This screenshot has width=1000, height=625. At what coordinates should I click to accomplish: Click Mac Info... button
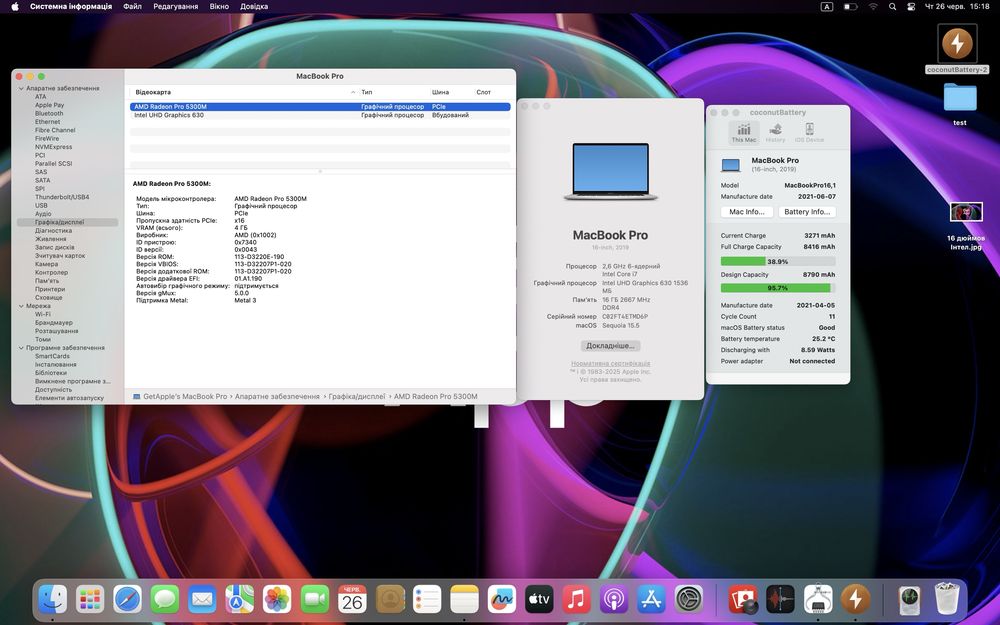point(747,212)
